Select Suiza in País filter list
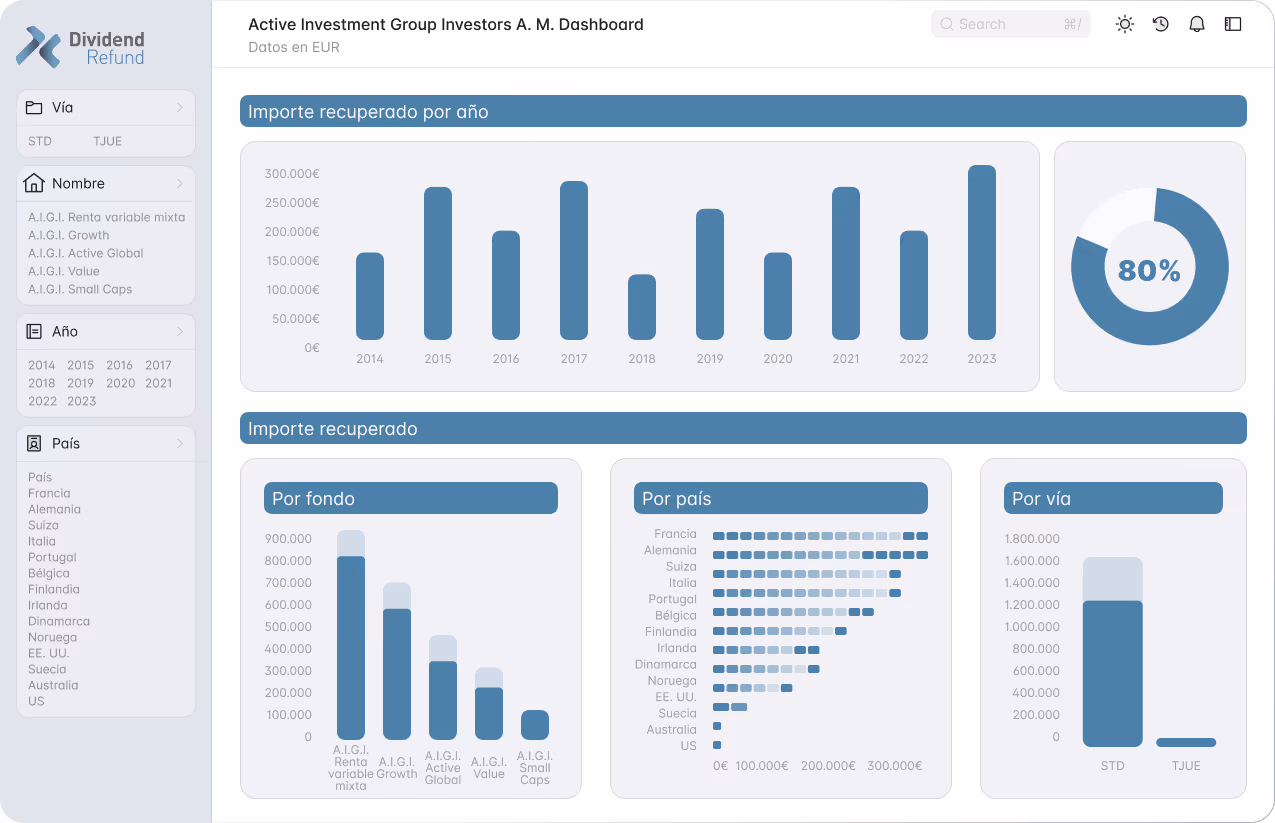Viewport: 1275px width, 823px height. point(43,525)
